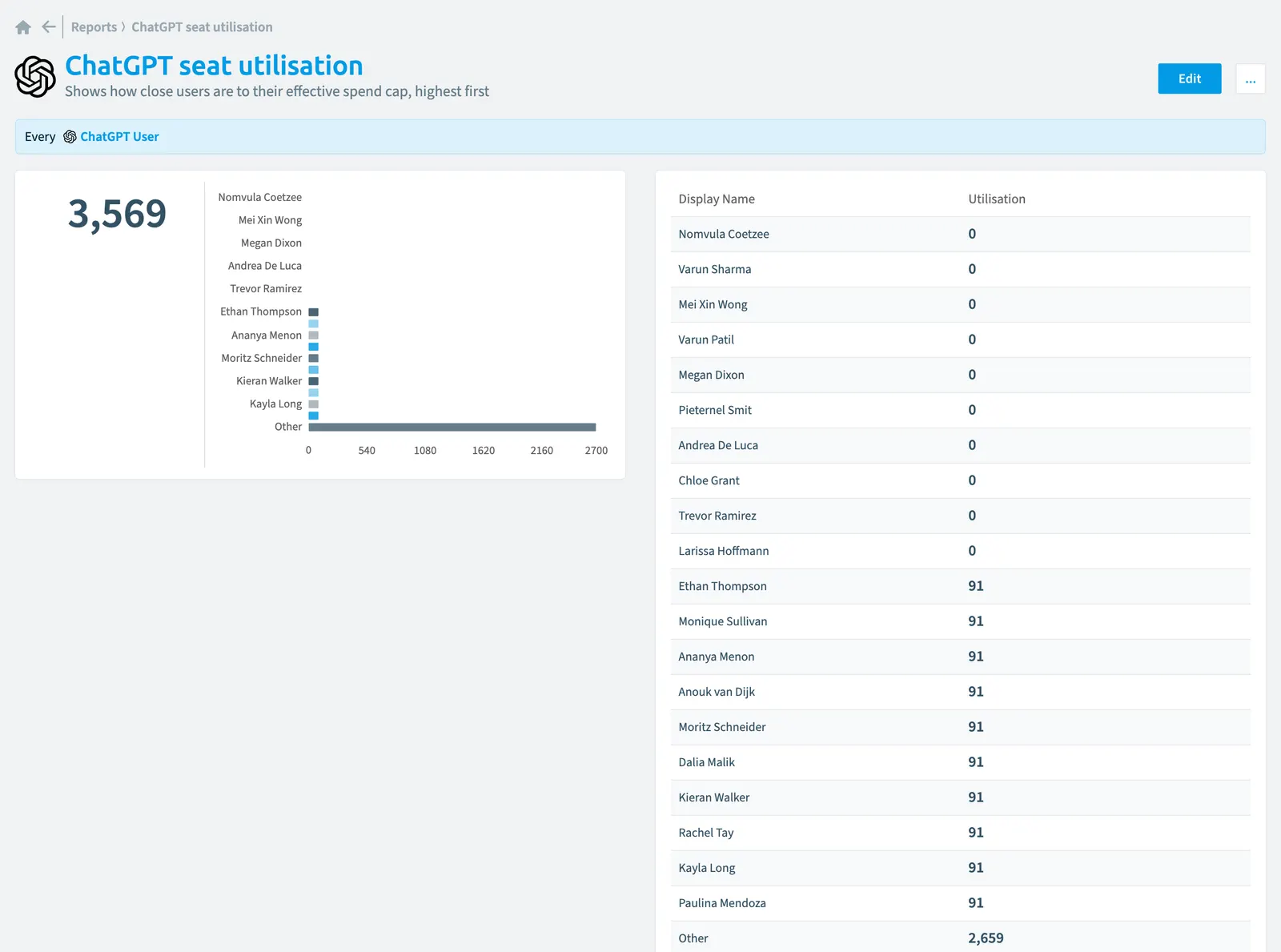Select the Dalia Malik row

click(x=960, y=763)
